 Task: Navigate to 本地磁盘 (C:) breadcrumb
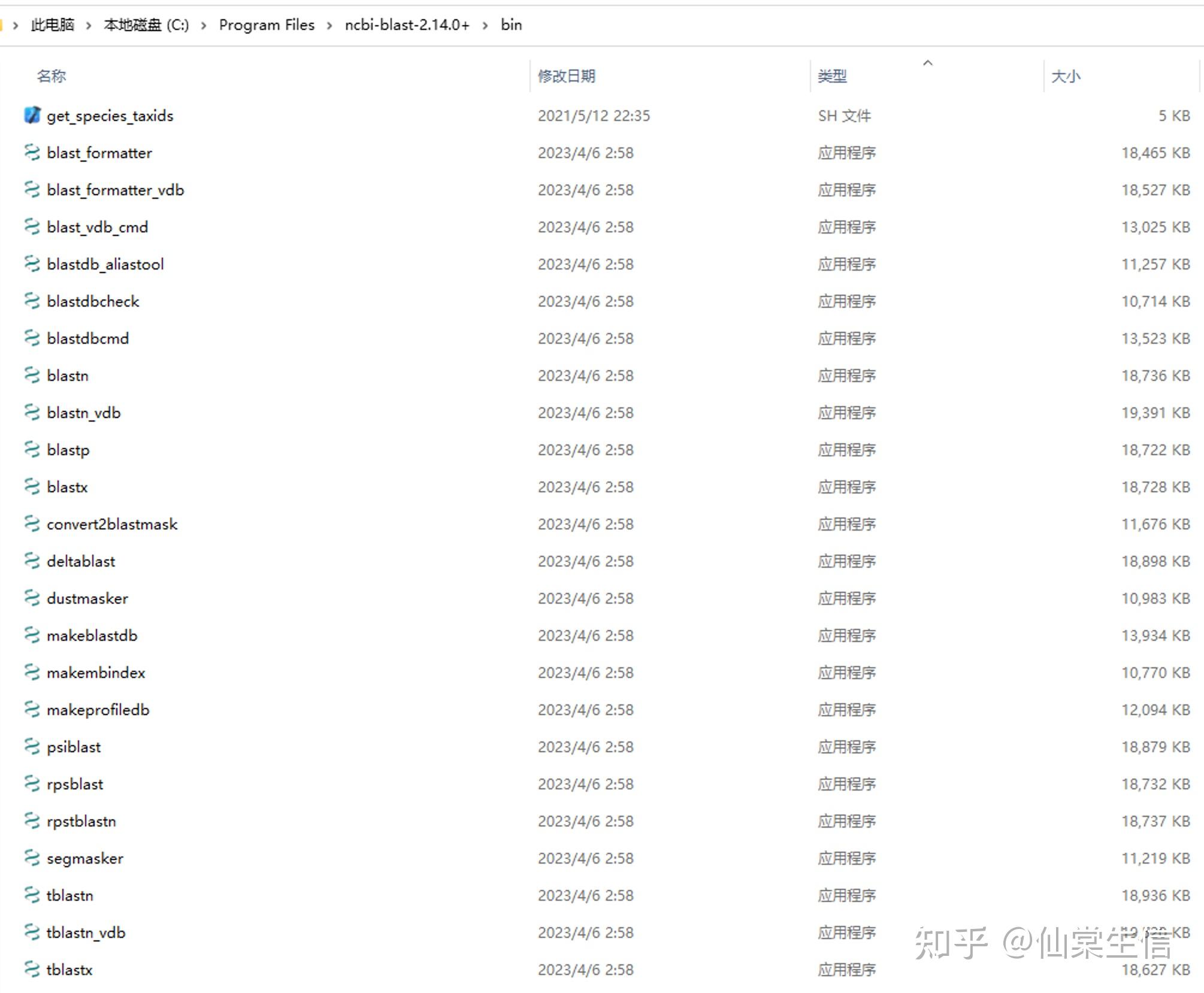146,25
